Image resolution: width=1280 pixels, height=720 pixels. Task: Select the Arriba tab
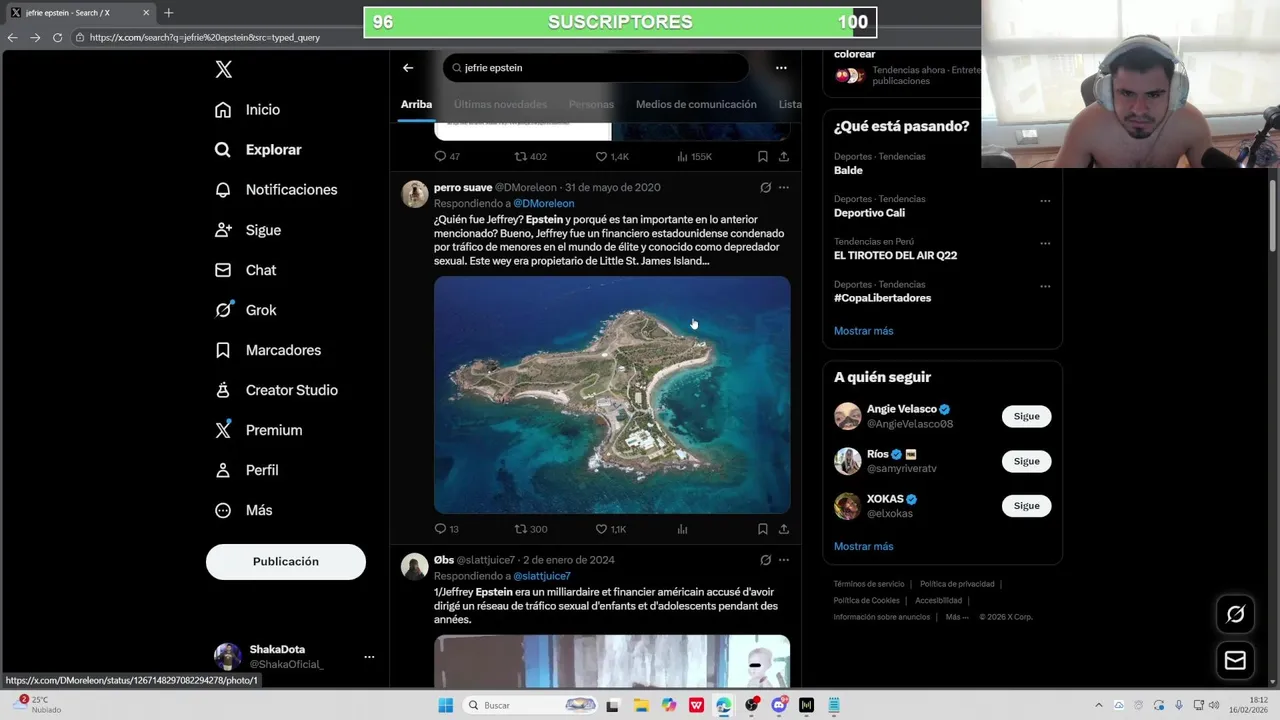pyautogui.click(x=416, y=104)
